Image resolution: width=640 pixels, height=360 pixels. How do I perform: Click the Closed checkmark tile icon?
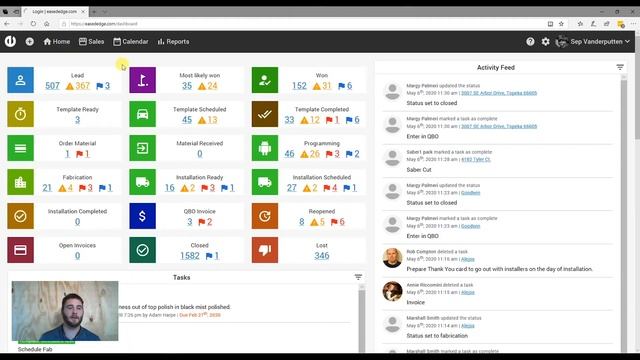[142, 250]
